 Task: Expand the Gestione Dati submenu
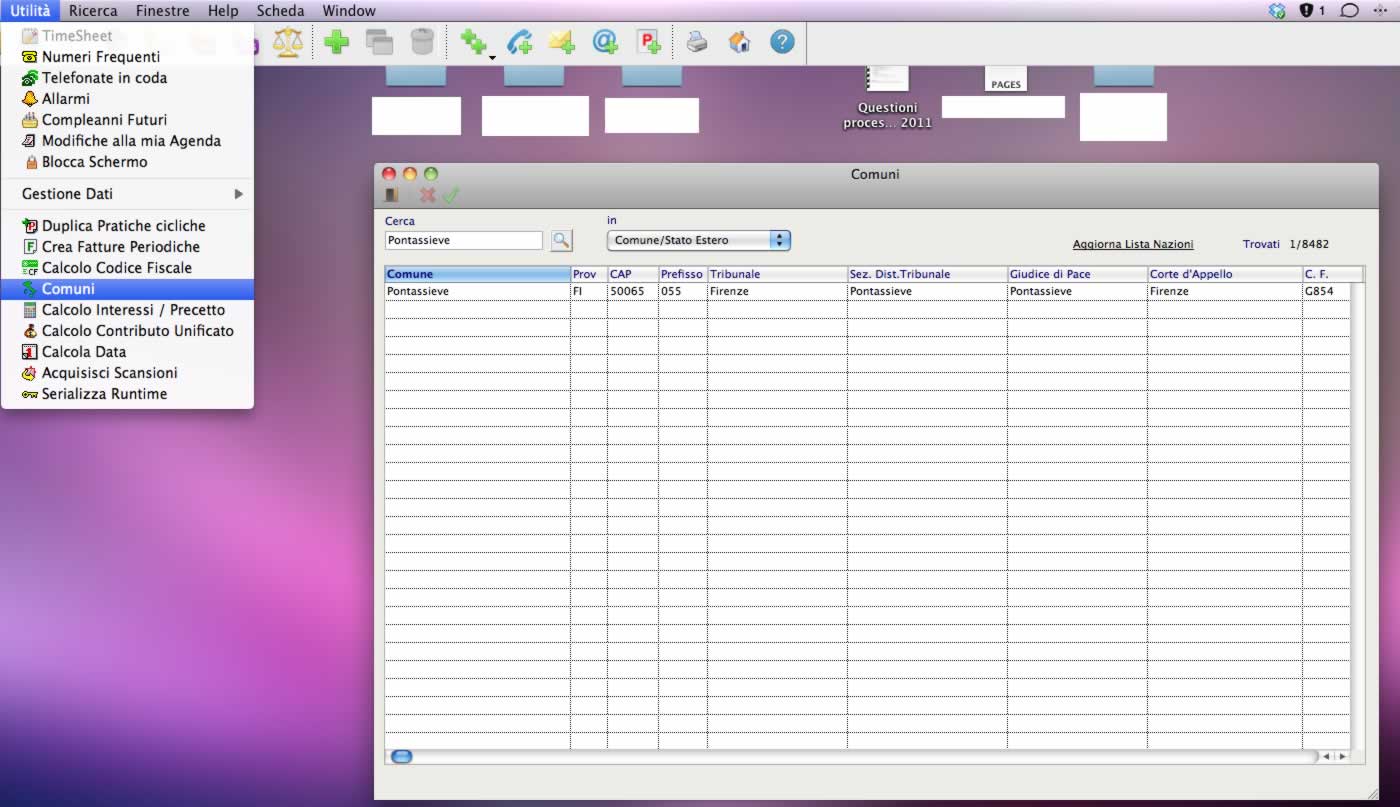pos(130,193)
